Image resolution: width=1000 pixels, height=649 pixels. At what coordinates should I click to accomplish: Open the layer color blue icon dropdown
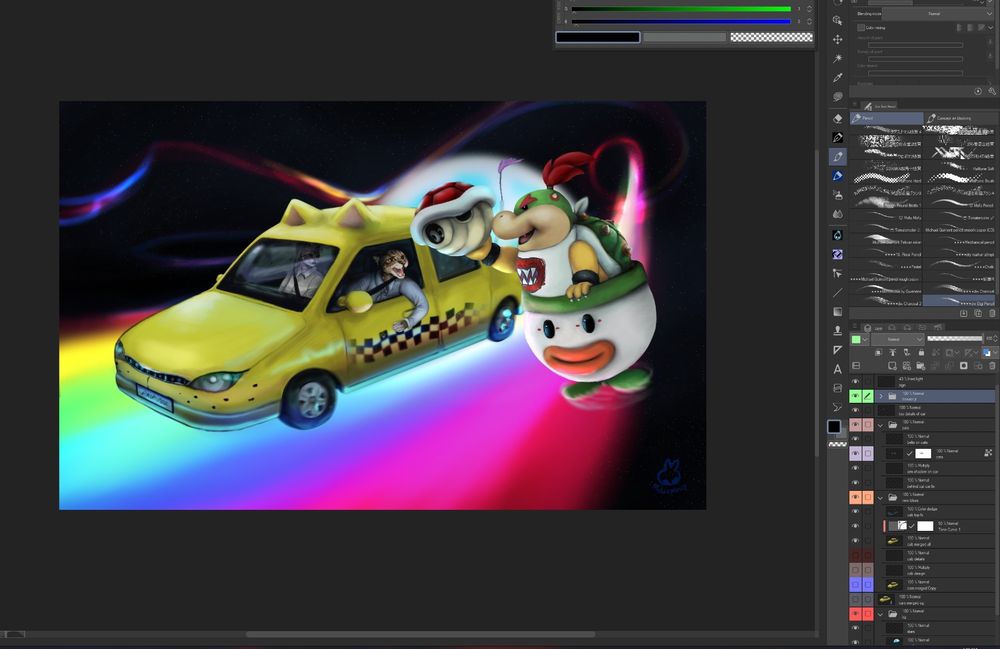pyautogui.click(x=995, y=353)
